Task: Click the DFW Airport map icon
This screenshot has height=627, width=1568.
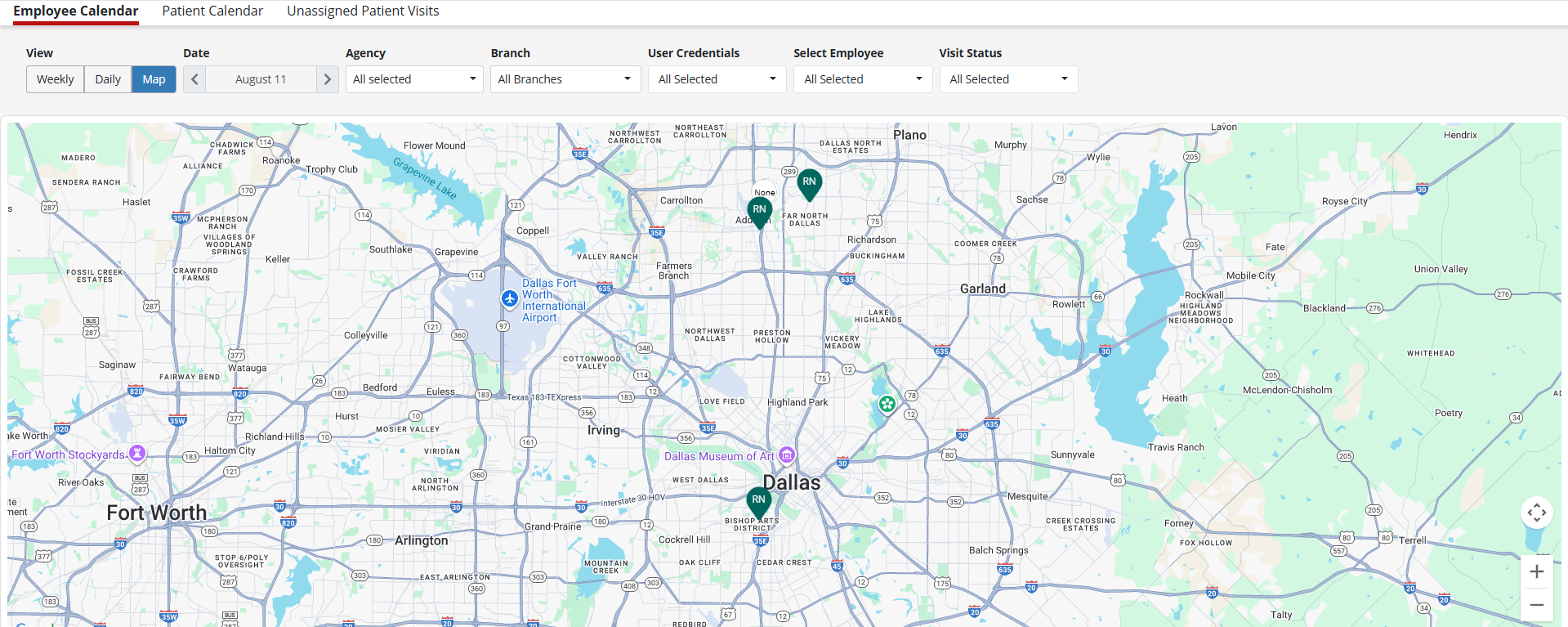Action: [x=510, y=299]
